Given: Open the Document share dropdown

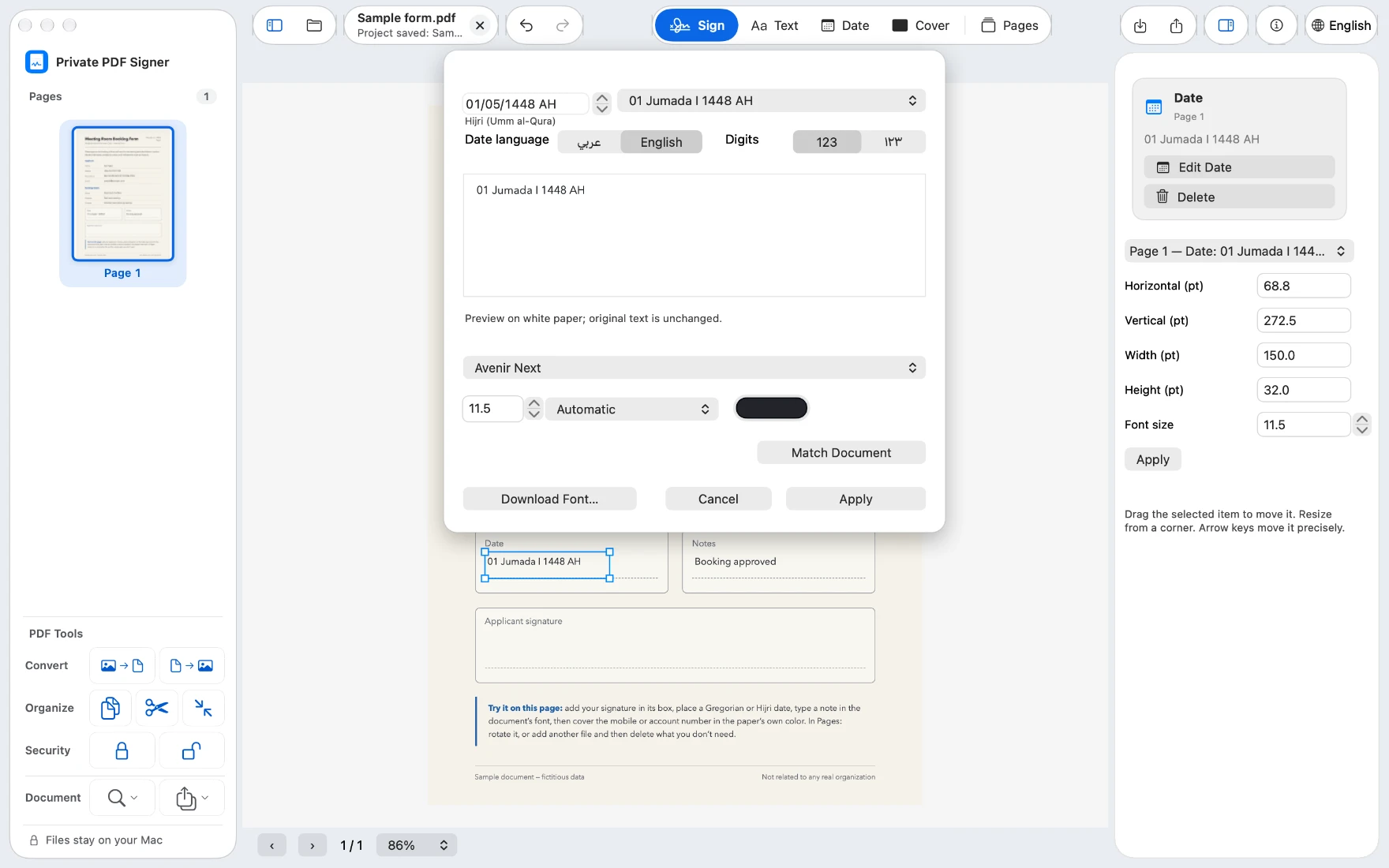Looking at the screenshot, I should (x=192, y=798).
